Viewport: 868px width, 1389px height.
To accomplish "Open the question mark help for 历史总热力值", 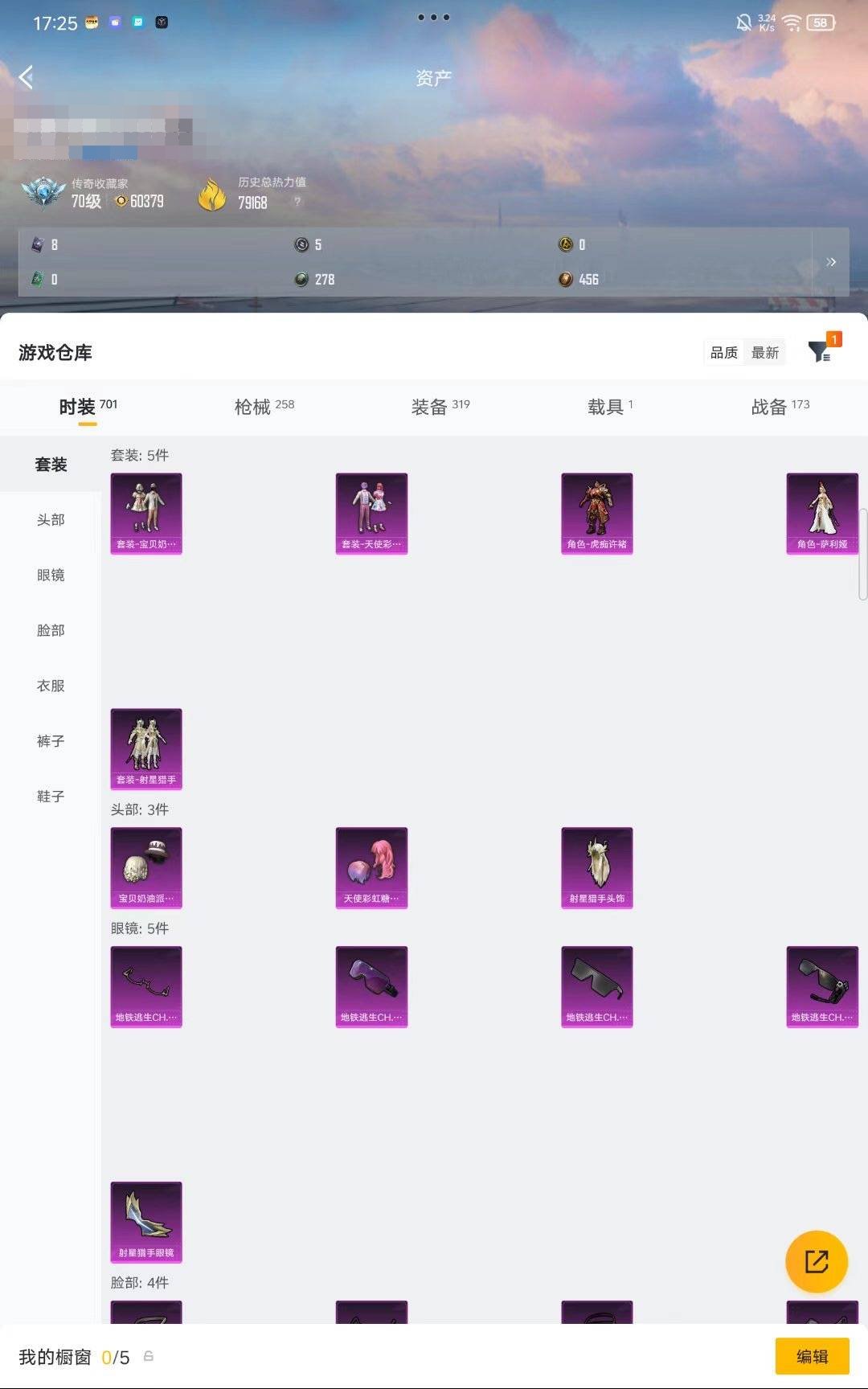I will click(297, 202).
